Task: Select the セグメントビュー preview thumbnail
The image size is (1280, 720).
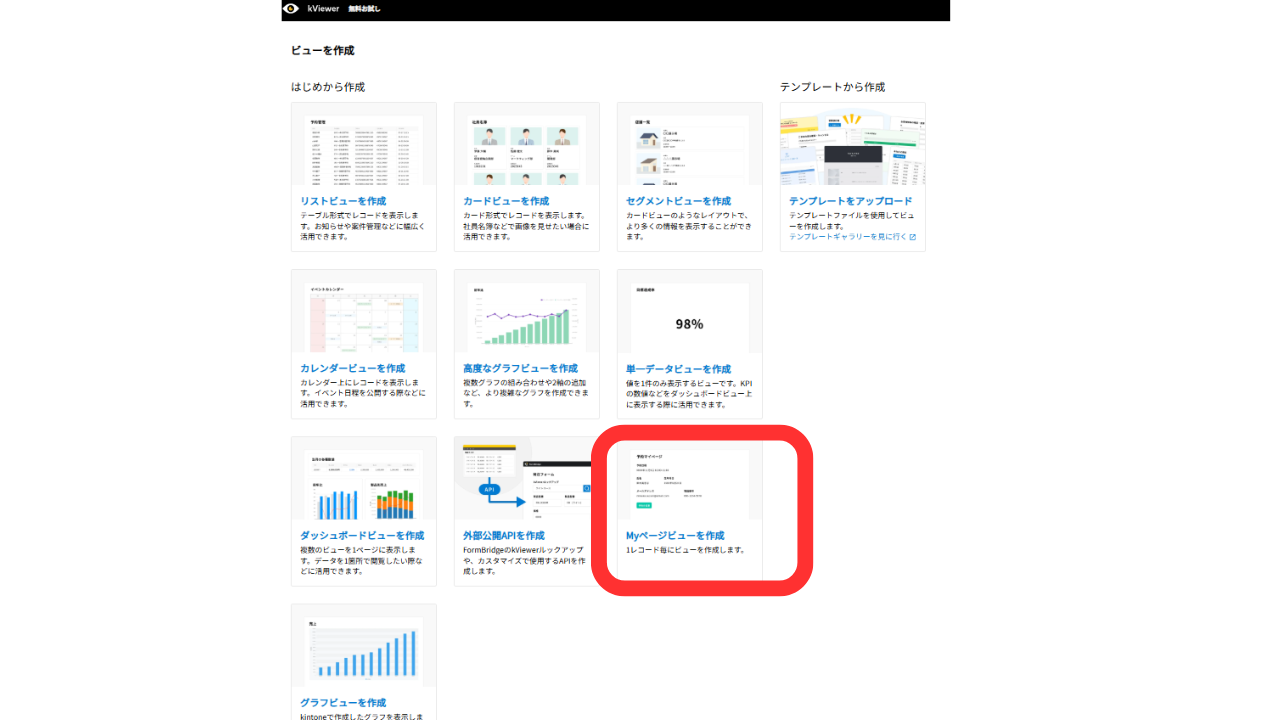Action: 689,149
